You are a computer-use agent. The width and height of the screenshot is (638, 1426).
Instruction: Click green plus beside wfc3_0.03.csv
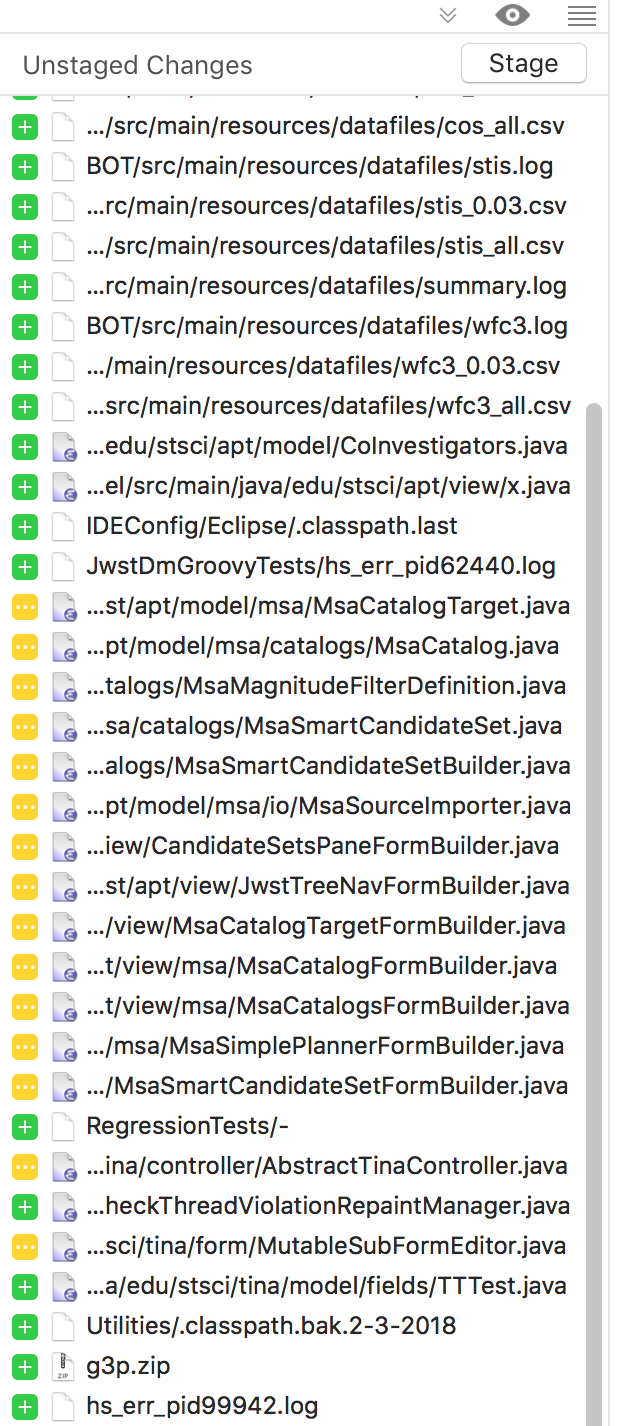(x=25, y=367)
